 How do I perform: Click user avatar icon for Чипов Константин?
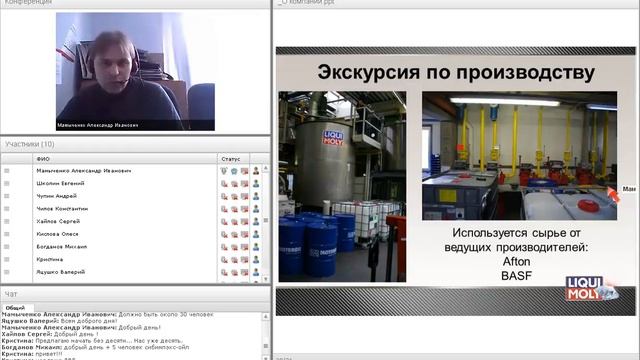pos(256,209)
